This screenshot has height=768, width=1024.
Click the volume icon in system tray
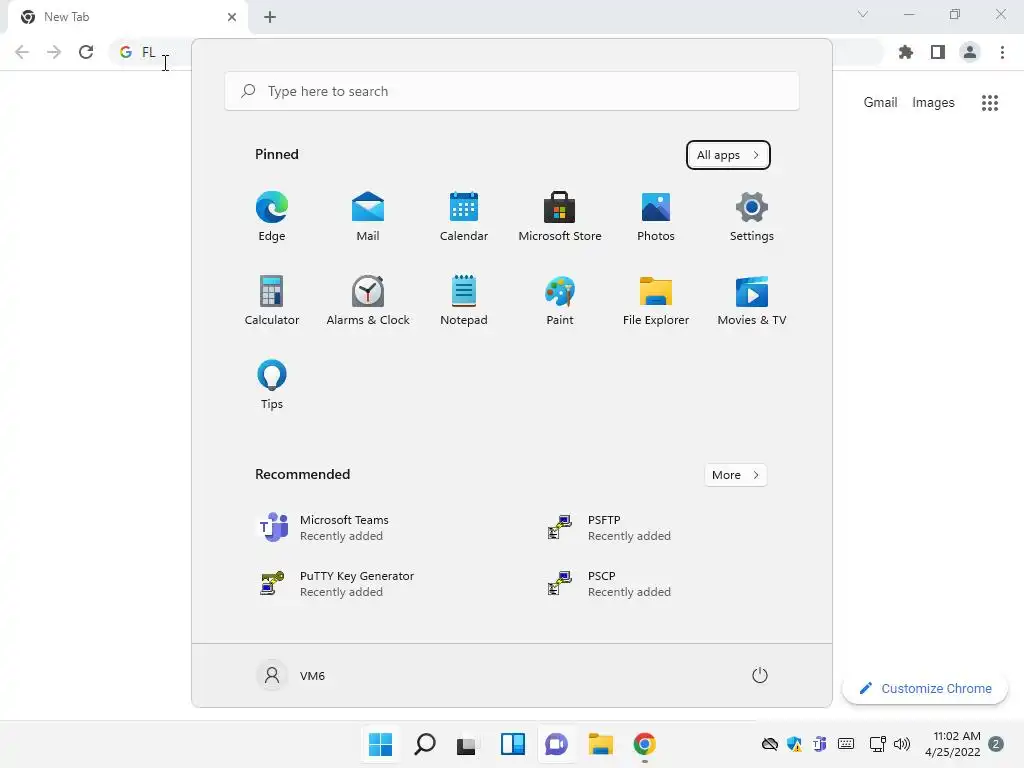[x=902, y=744]
